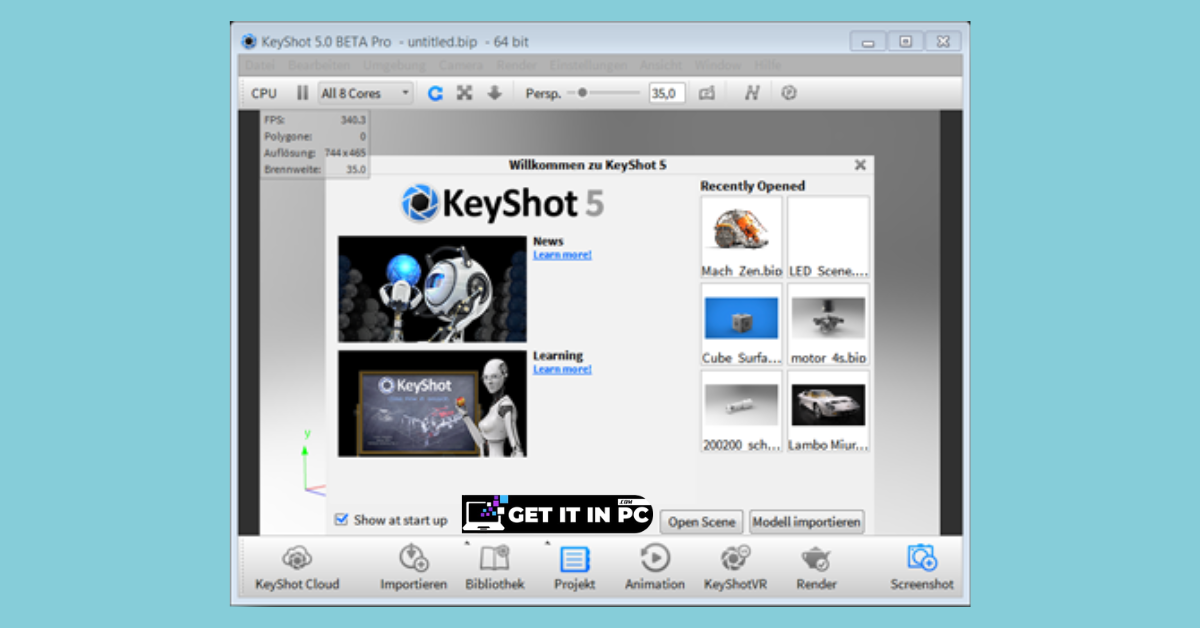Image resolution: width=1200 pixels, height=628 pixels.
Task: Open the Einstellungen menu
Action: tap(588, 65)
